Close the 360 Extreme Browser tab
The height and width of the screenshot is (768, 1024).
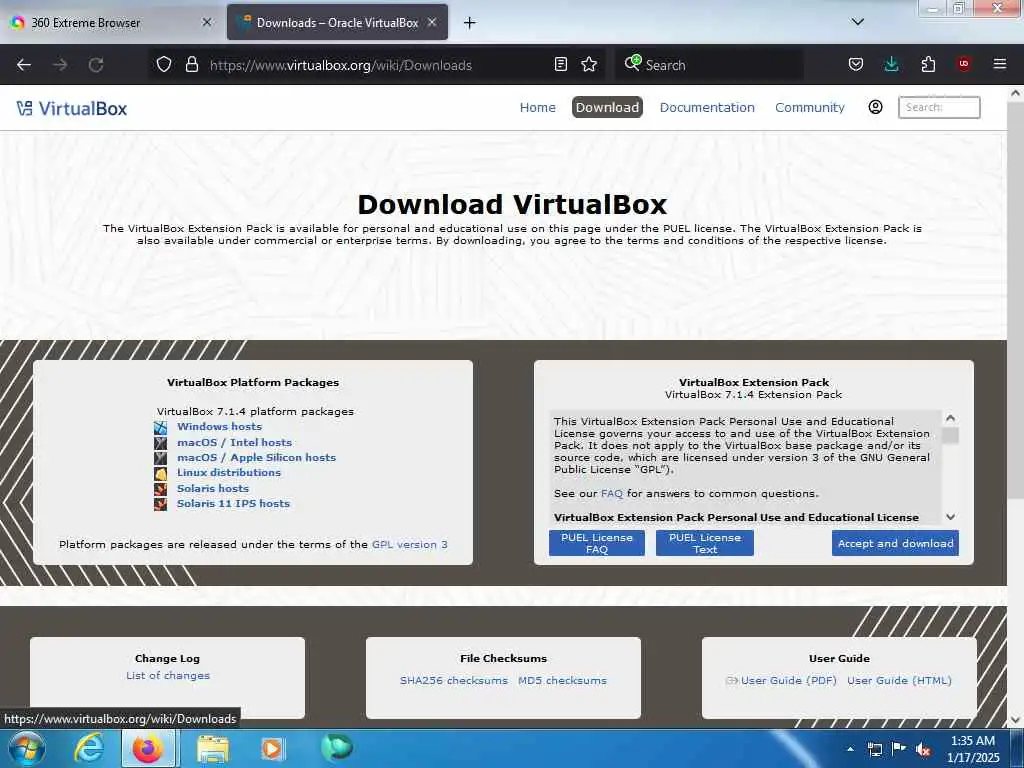coord(207,22)
